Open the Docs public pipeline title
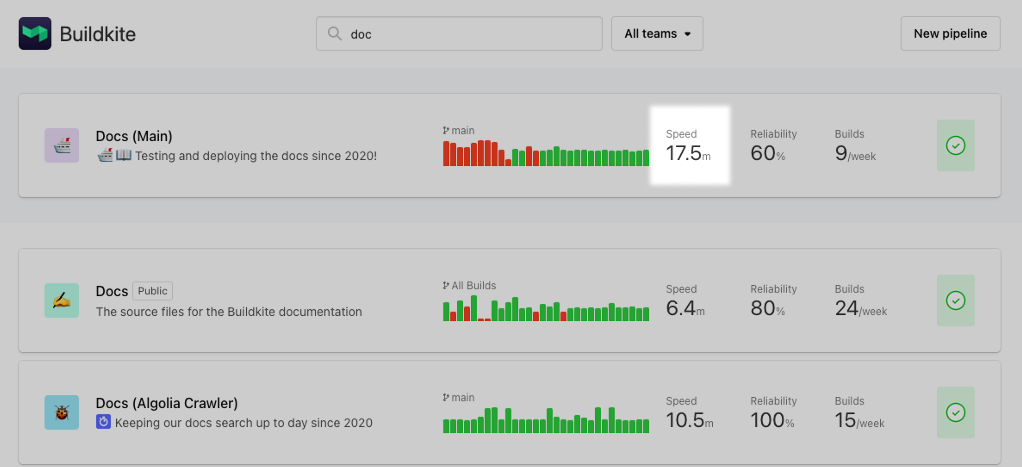1022x467 pixels. [x=112, y=291]
